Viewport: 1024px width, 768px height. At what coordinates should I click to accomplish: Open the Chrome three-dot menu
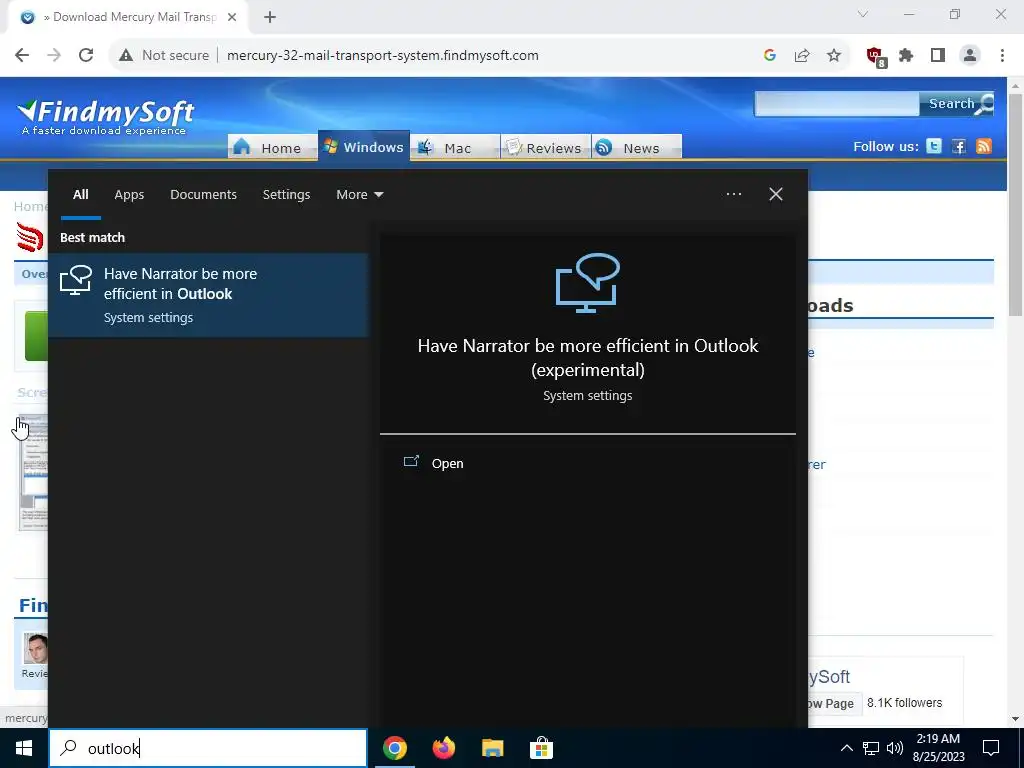pos(1002,56)
